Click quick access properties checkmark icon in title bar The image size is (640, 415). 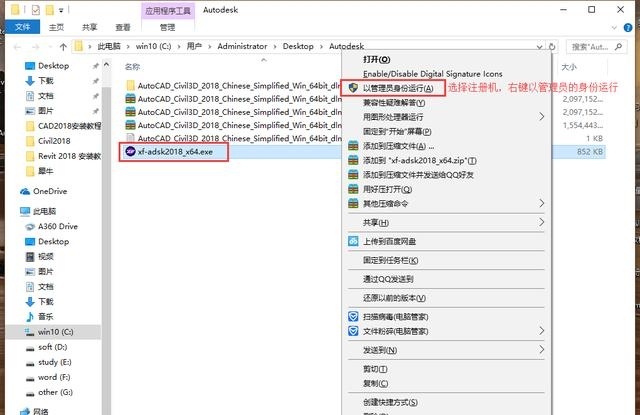pyautogui.click(x=36, y=10)
